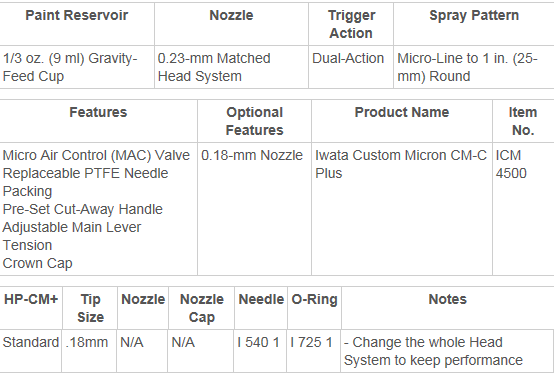Screen dimensions: 554x374
Task: Click the Optional Features header
Action: (254, 121)
